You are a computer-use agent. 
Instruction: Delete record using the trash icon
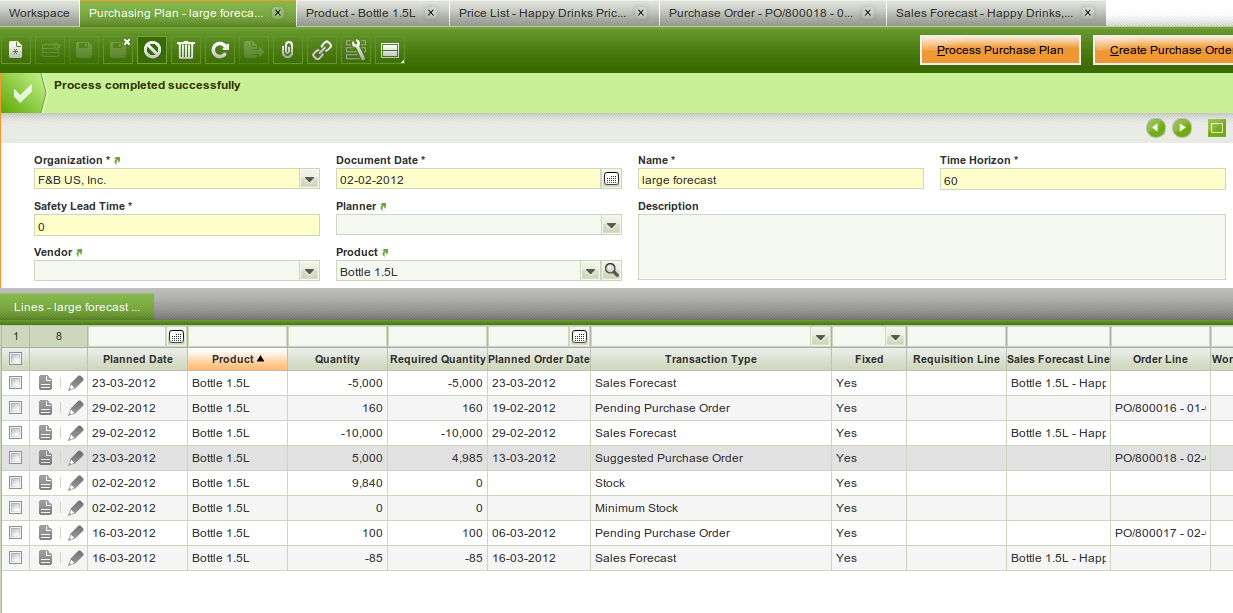[x=186, y=50]
